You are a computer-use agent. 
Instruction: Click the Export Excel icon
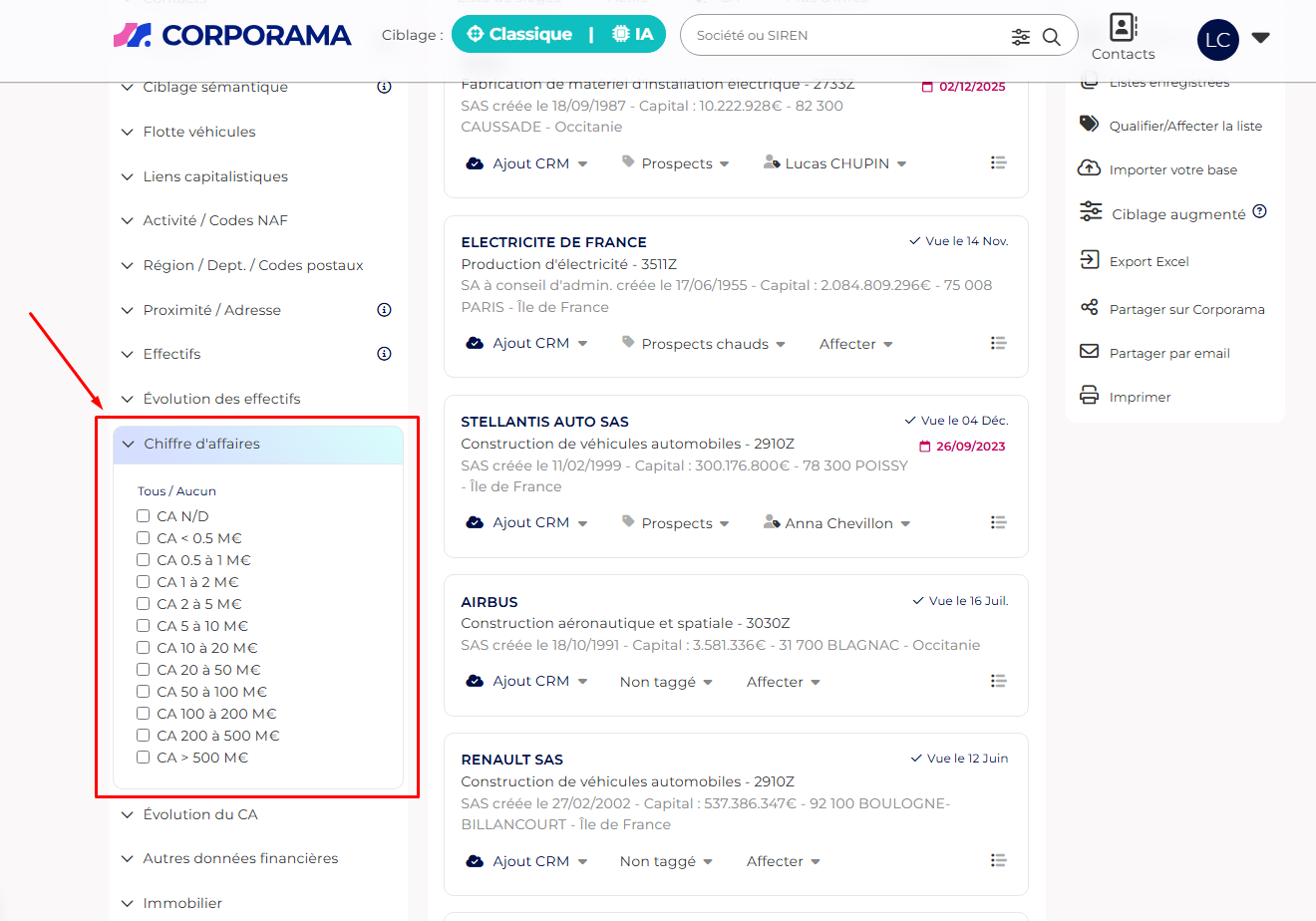[1089, 260]
